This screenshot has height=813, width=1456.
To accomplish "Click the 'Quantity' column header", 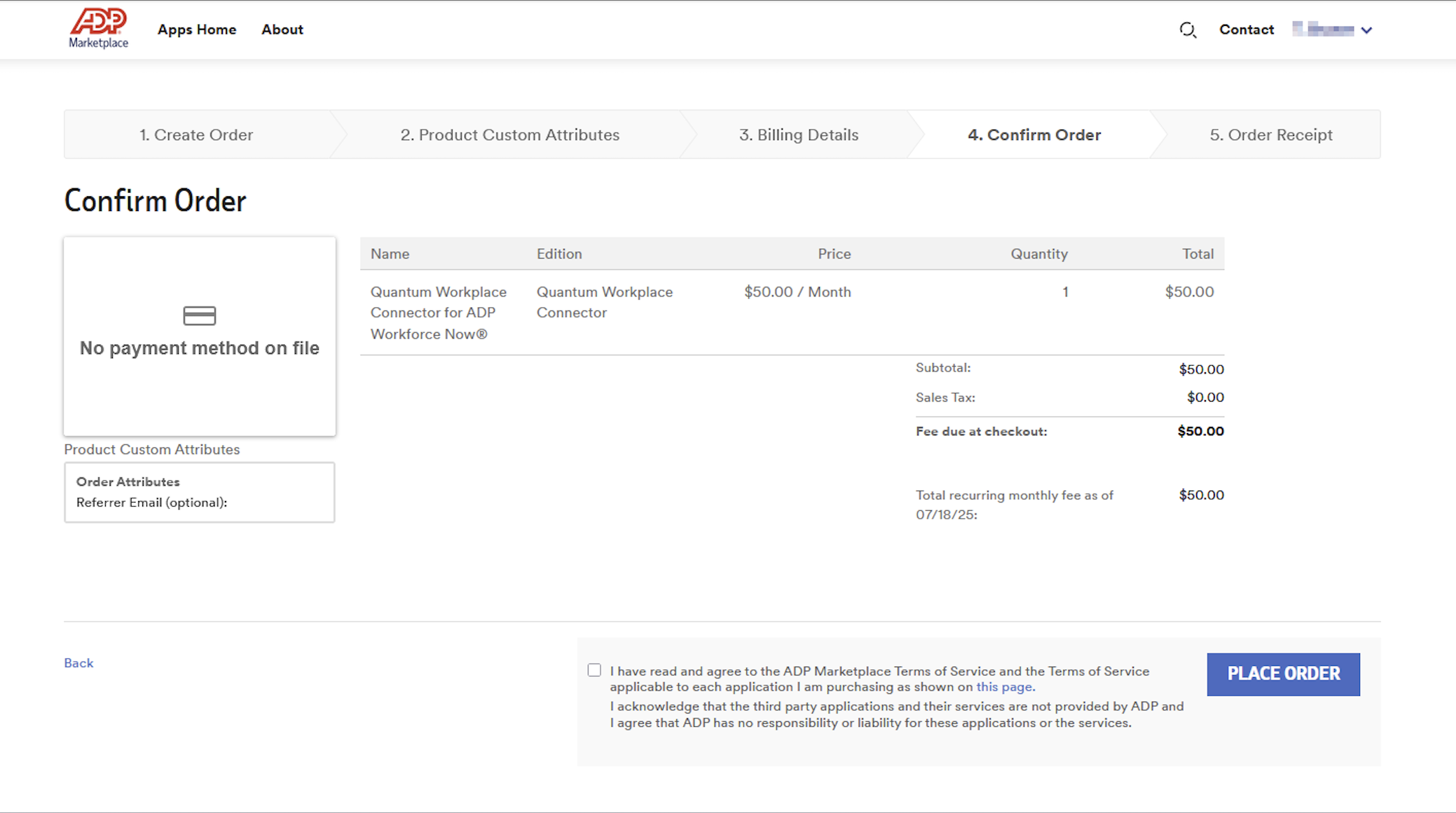I will 1039,254.
